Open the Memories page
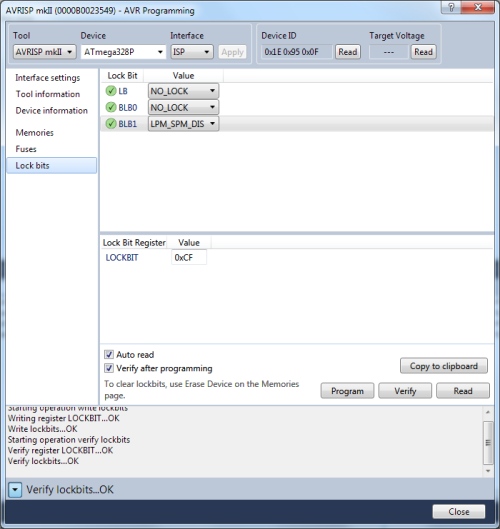The image size is (500, 529). (34, 133)
